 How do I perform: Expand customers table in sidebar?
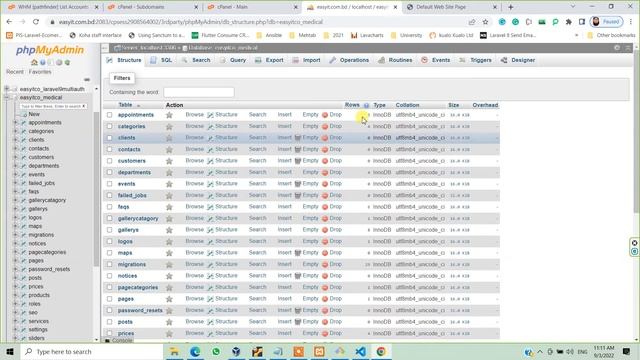(x=16, y=157)
